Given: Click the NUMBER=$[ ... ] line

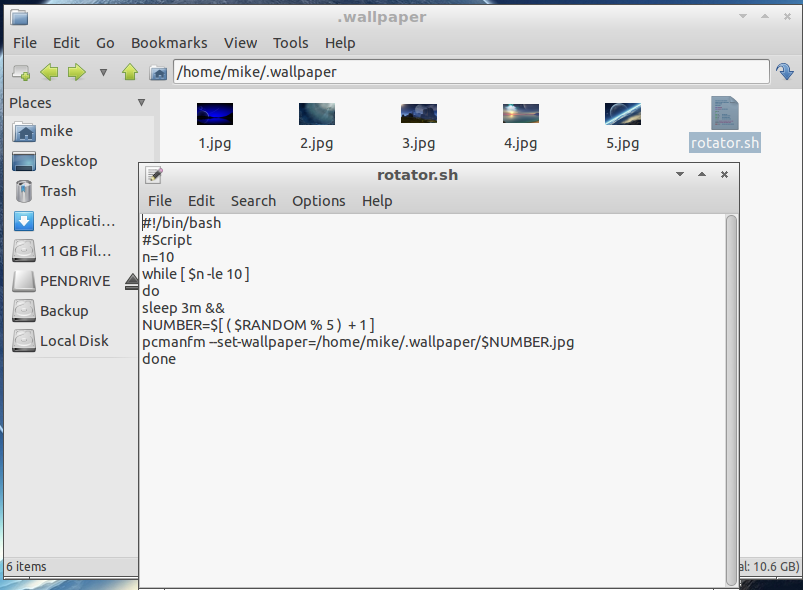Looking at the screenshot, I should click(x=258, y=325).
